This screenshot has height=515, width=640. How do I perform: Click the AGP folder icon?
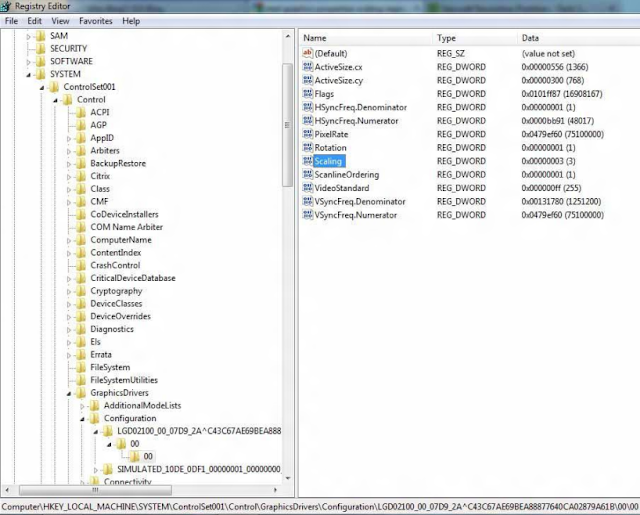click(x=81, y=125)
